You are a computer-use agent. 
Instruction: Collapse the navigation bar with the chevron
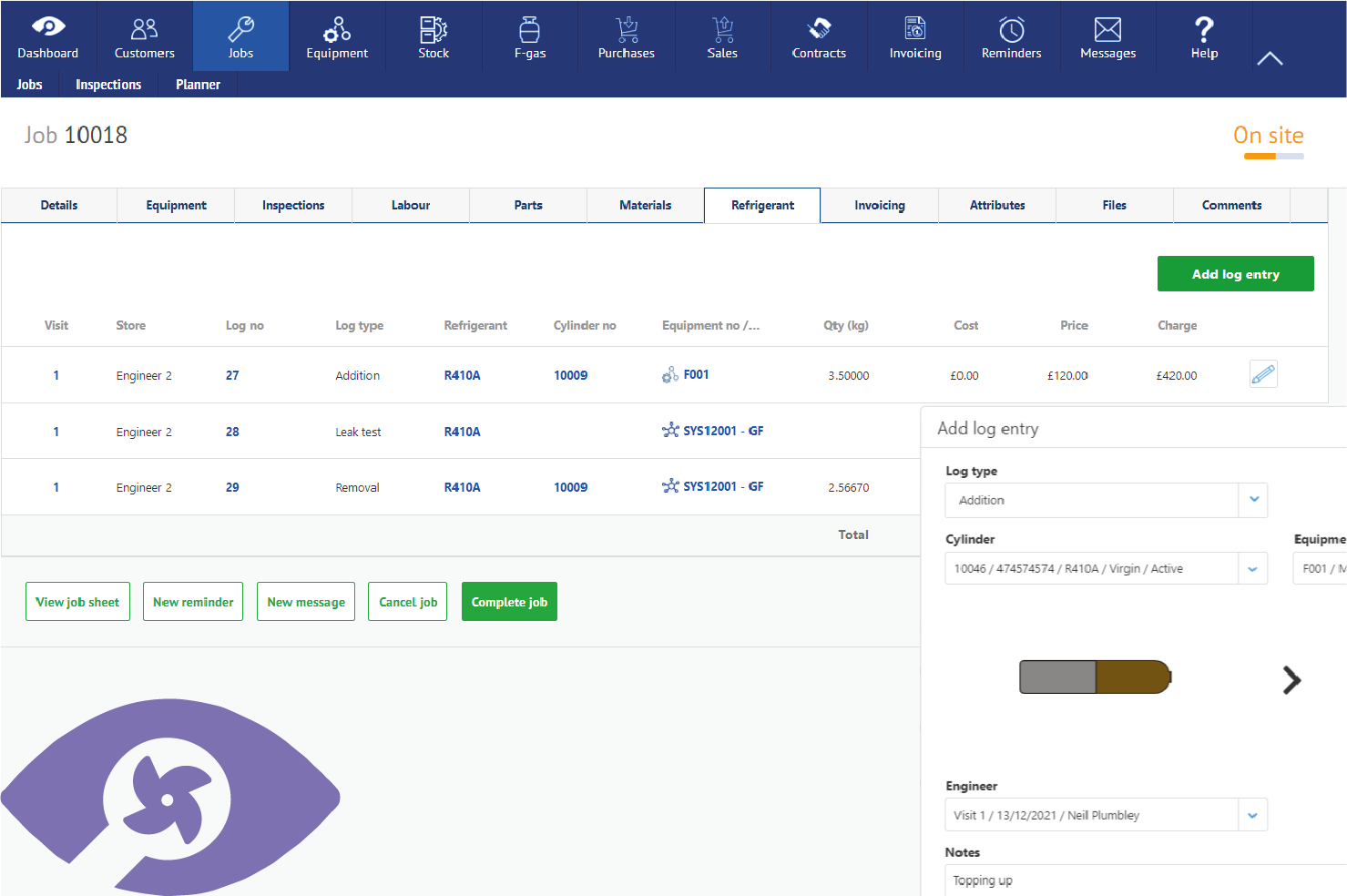[1270, 56]
